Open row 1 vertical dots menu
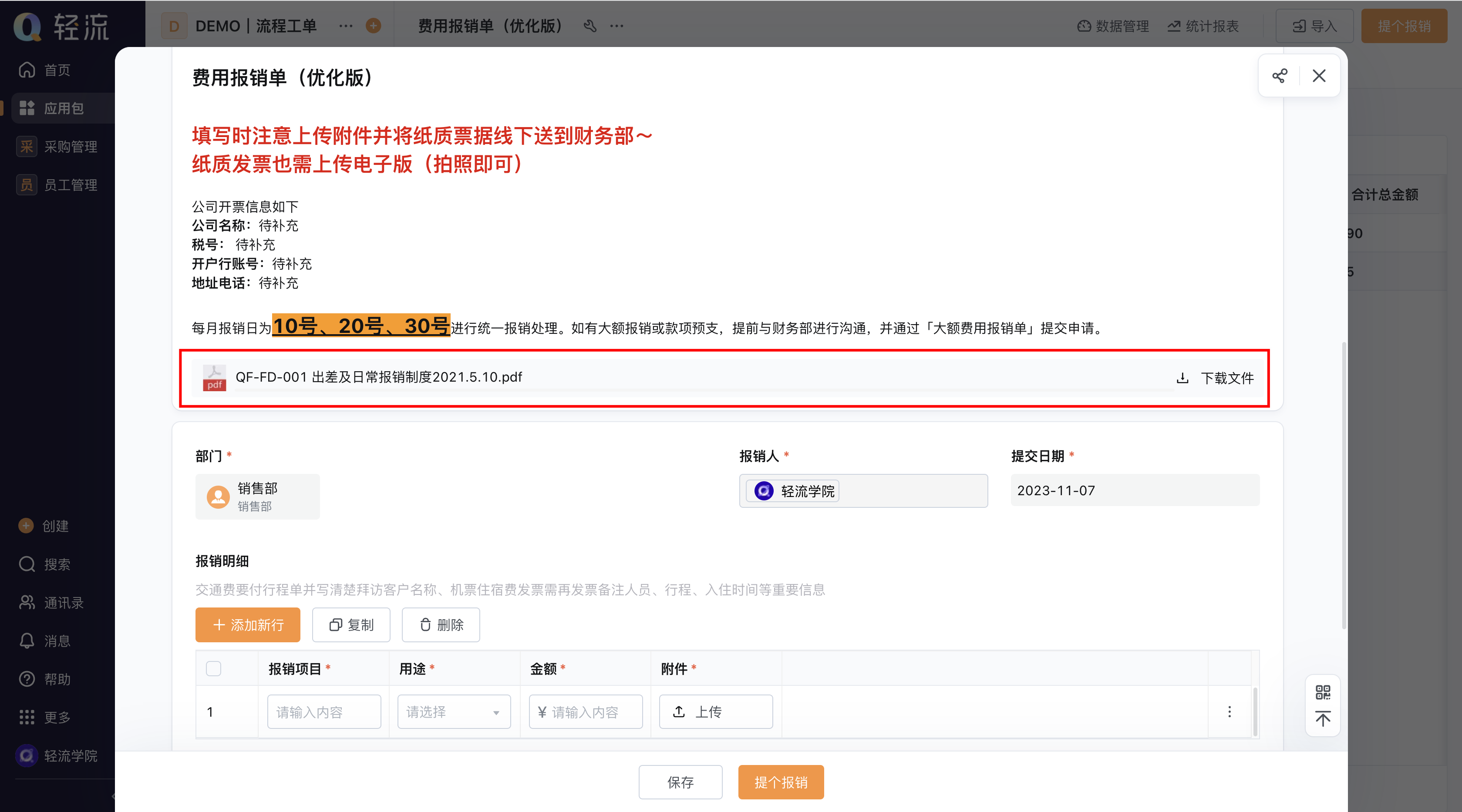Screen dimensions: 1462x812 pyautogui.click(x=1230, y=711)
